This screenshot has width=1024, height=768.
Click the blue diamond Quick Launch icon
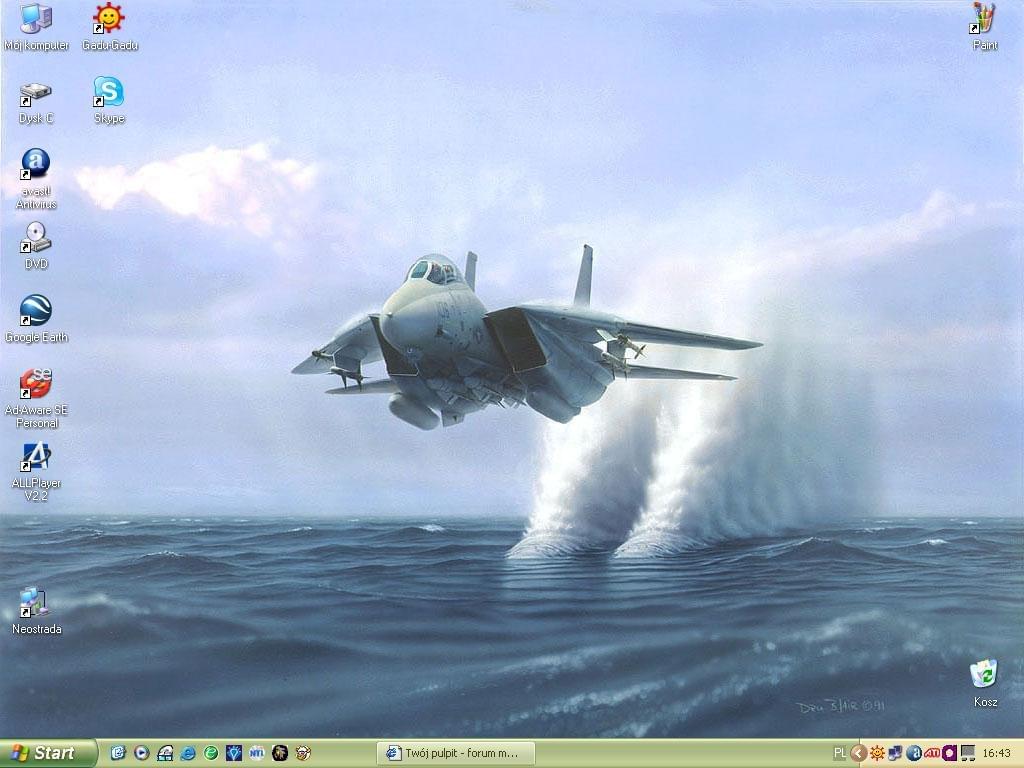(234, 754)
